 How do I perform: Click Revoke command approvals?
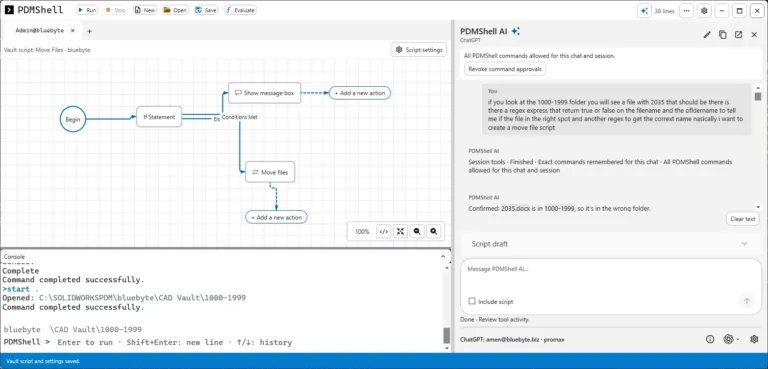click(x=505, y=69)
